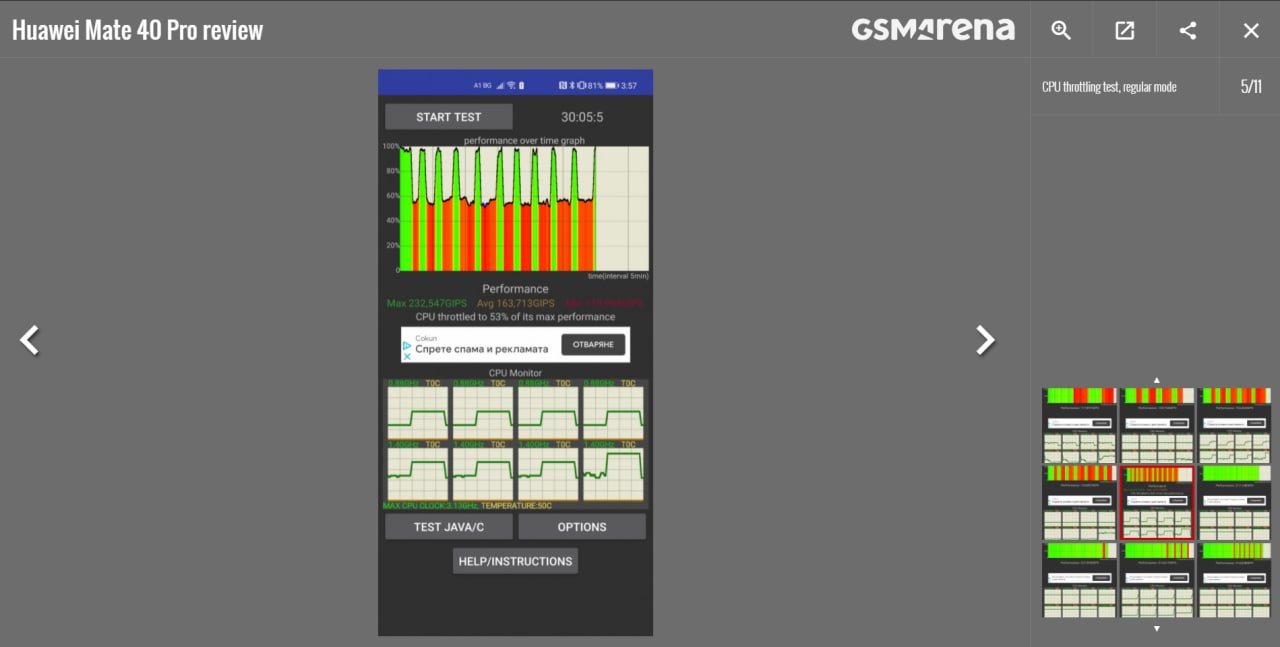This screenshot has width=1280, height=647.
Task: Click the 81% battery indicator in status bar
Action: tap(603, 85)
